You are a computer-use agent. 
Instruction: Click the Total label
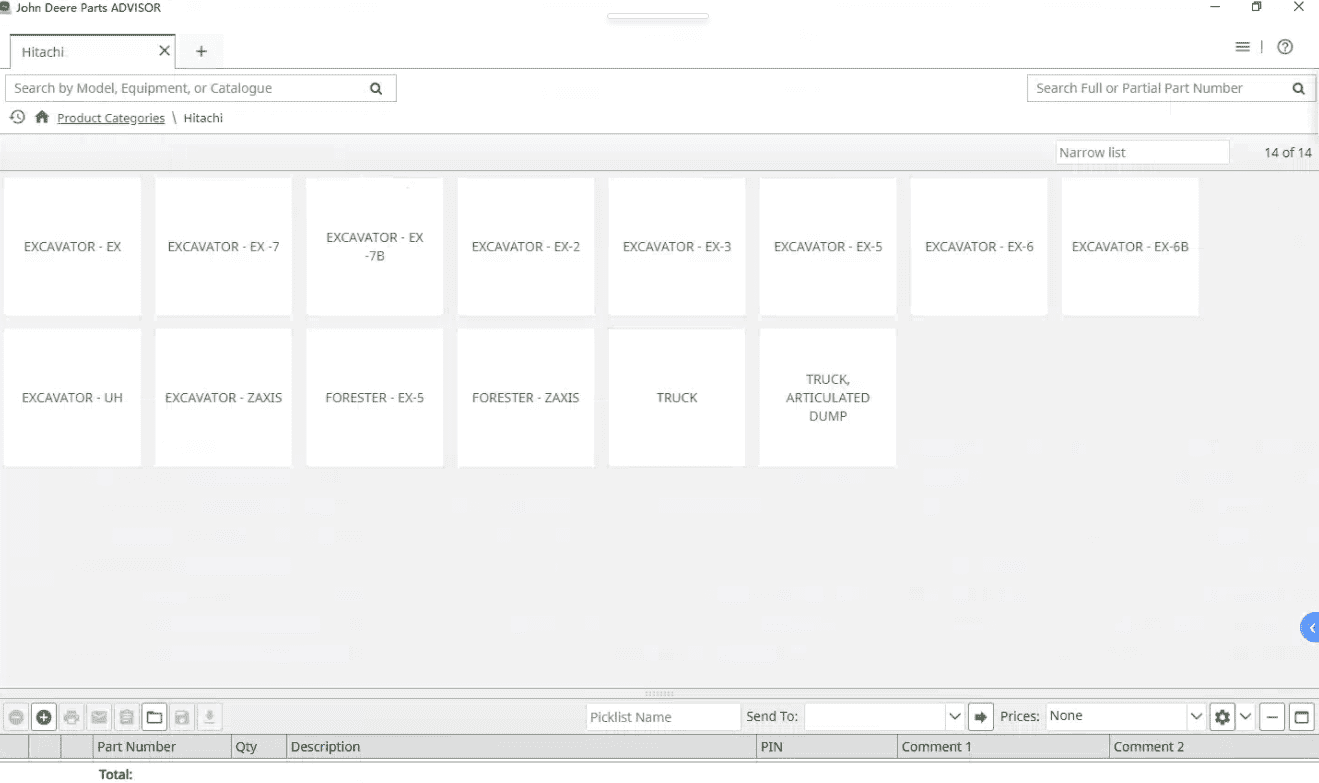pos(116,774)
